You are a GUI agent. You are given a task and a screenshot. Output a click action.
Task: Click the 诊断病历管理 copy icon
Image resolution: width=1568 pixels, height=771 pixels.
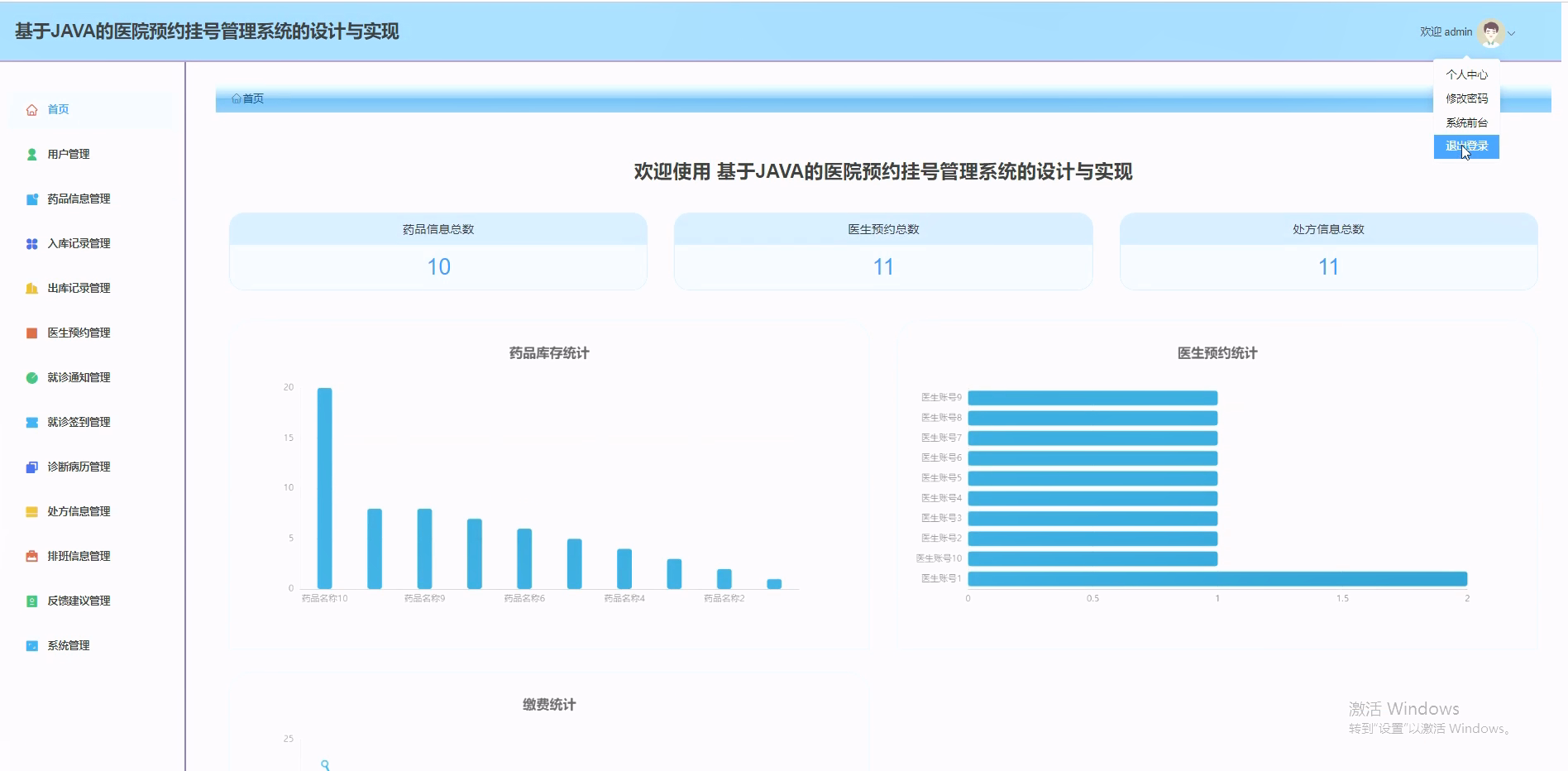31,467
